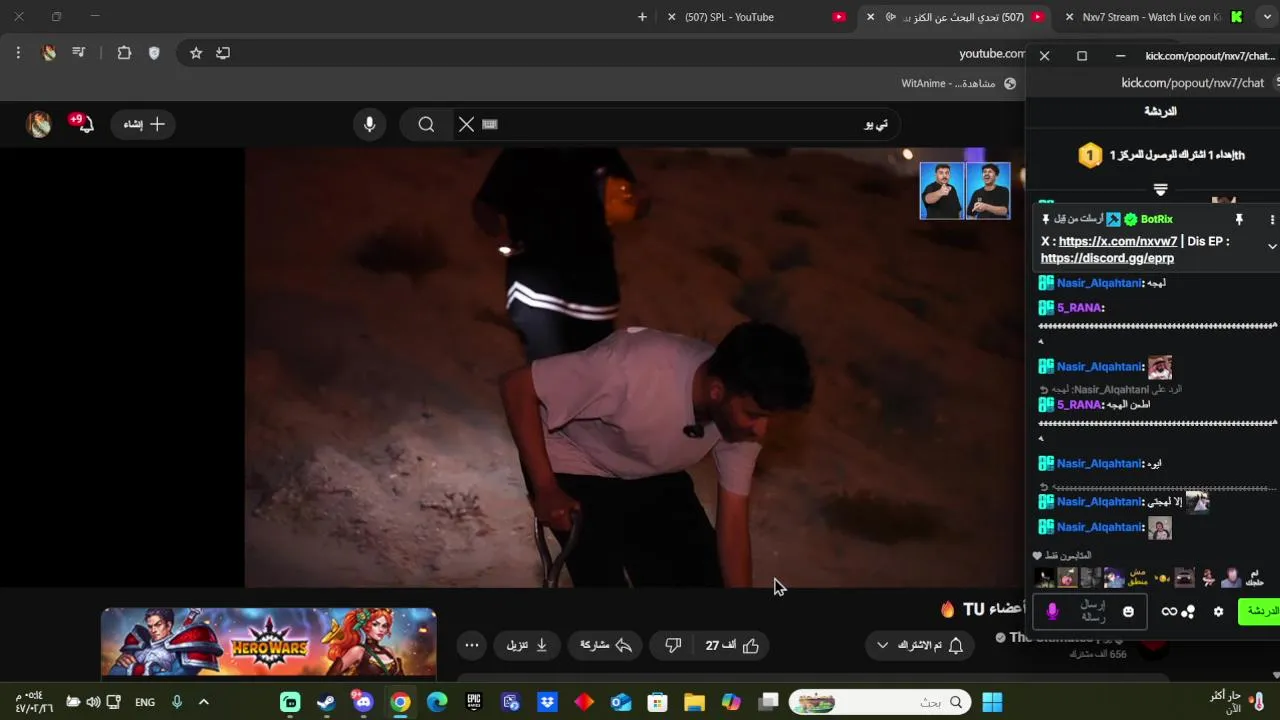Screen dimensions: 1280x720
Task: Click the Kick popout chat URL bar
Action: 1193,83
